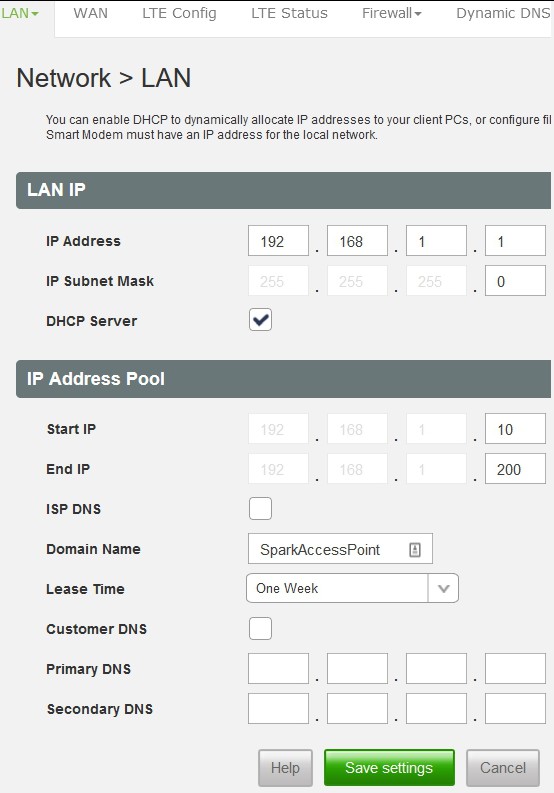
Task: Select the IP Subnet Mask last octet field
Action: (515, 281)
